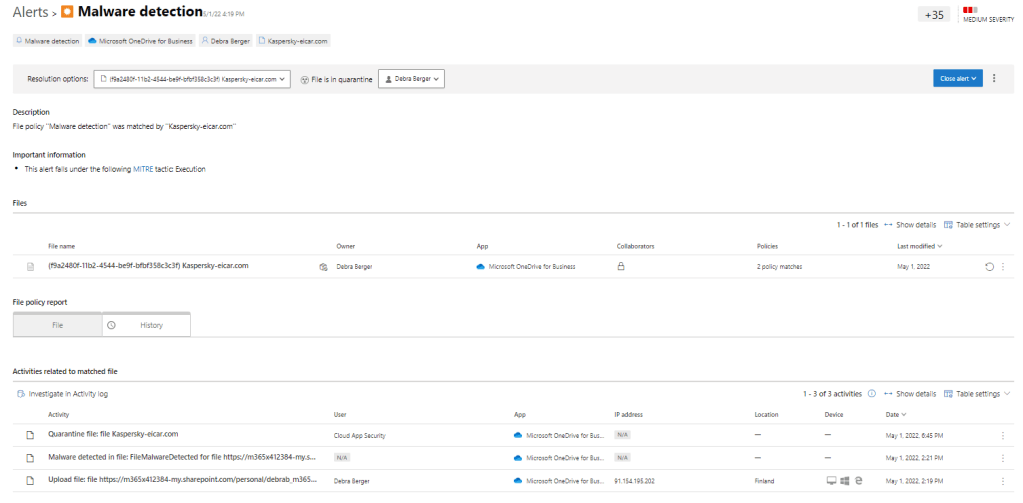Open the three-dot menu next to Close alert

[994, 78]
